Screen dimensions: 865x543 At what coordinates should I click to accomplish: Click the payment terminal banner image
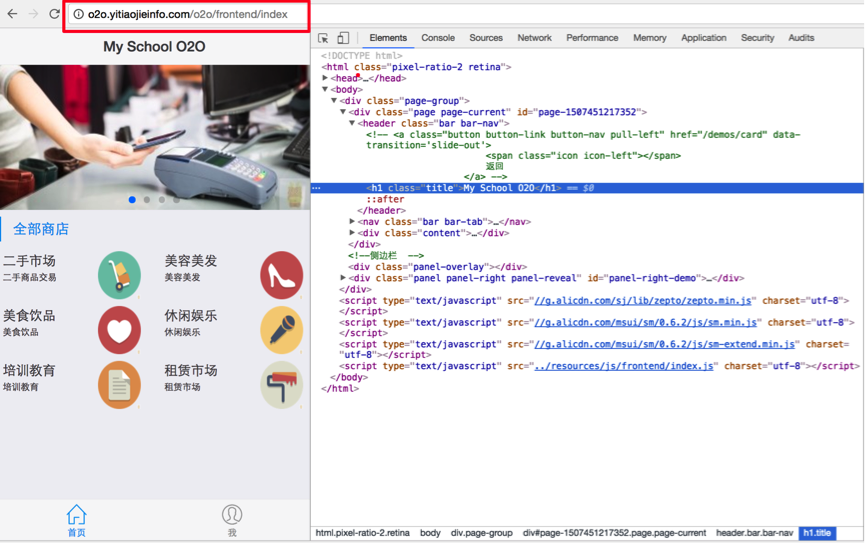pyautogui.click(x=155, y=137)
